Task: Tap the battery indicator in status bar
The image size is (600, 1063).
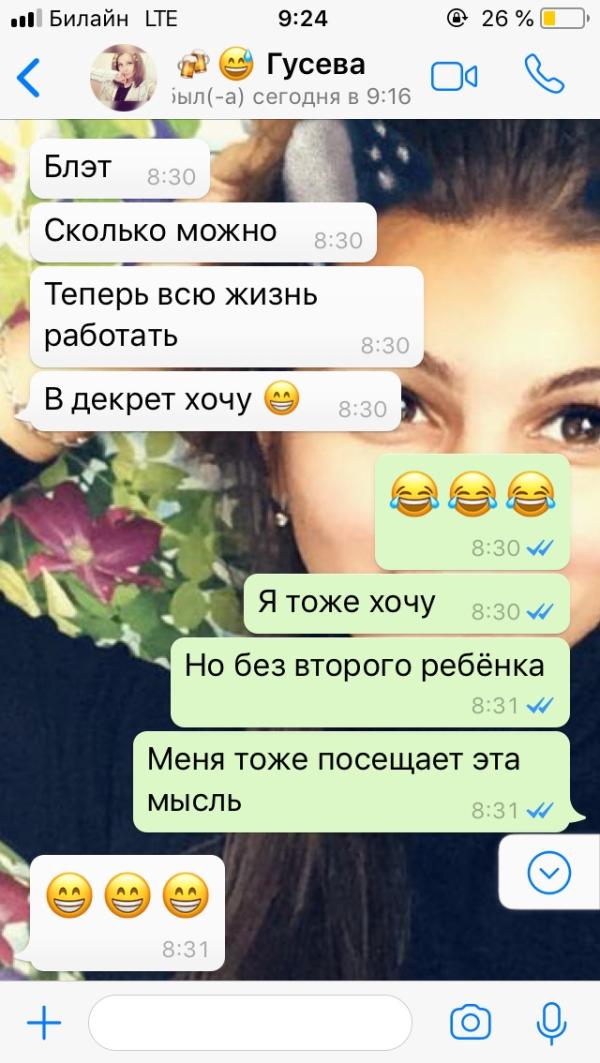Action: coord(565,18)
